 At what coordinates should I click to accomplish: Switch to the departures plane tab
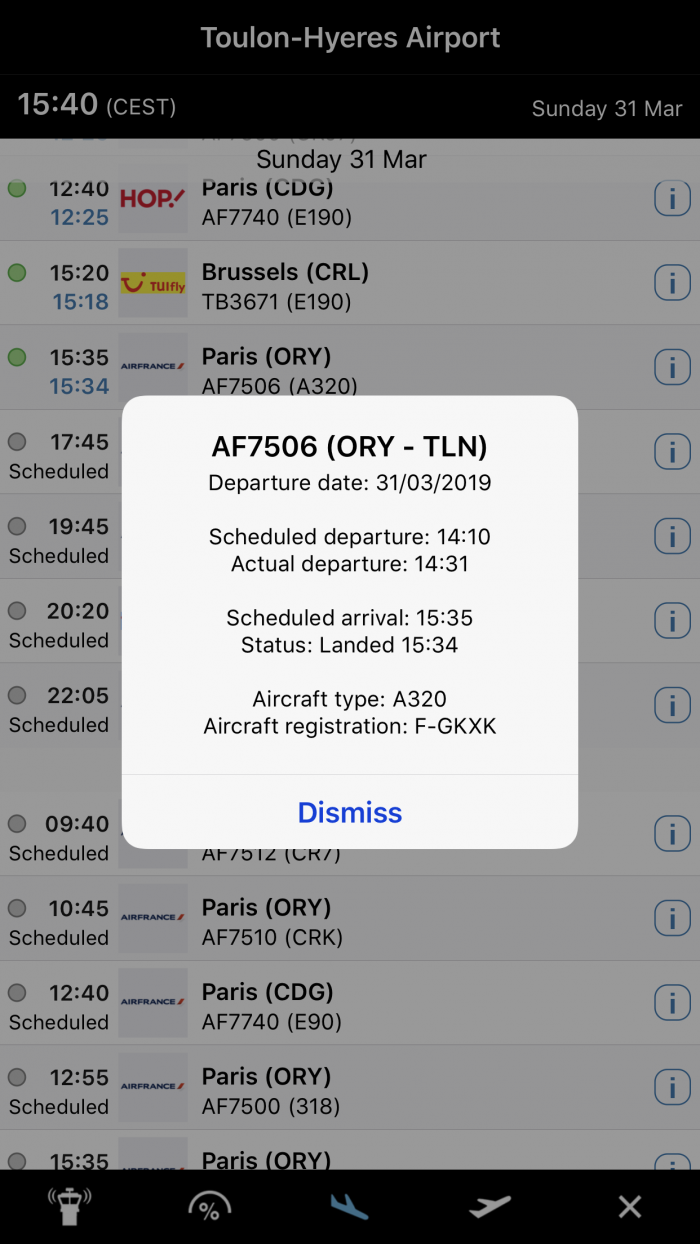point(490,1207)
